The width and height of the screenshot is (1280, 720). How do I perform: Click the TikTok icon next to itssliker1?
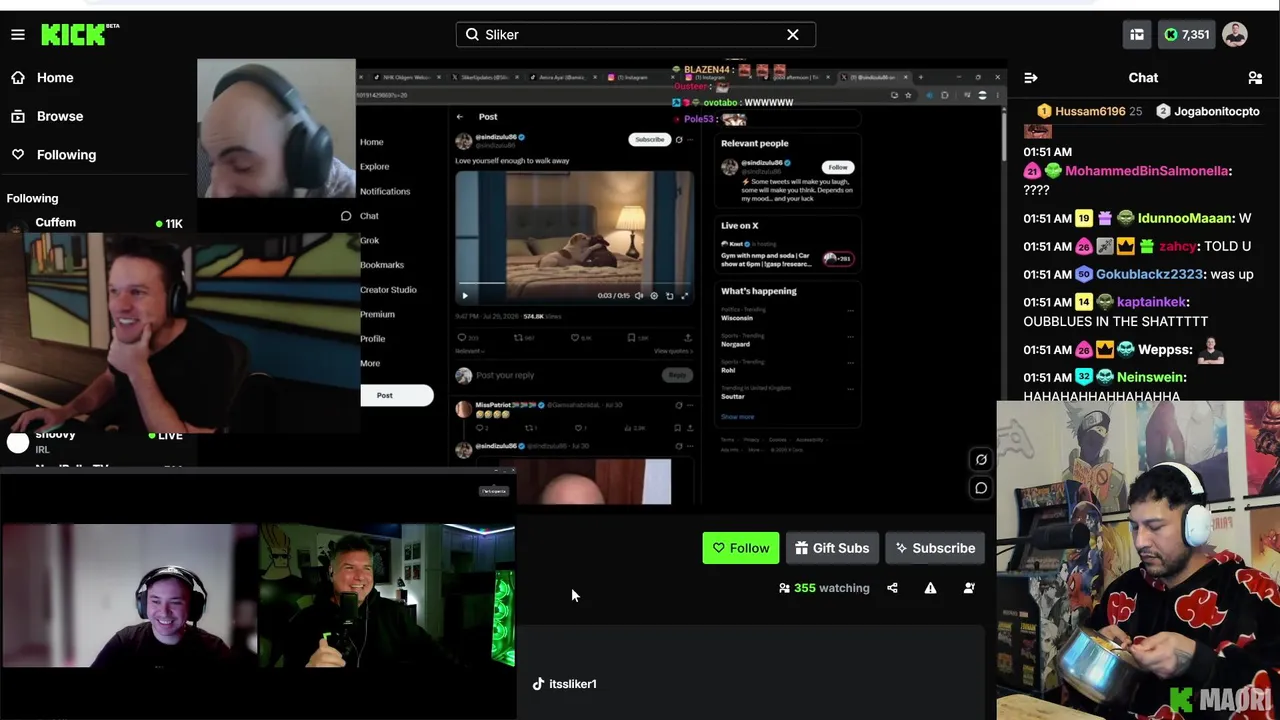(x=538, y=684)
